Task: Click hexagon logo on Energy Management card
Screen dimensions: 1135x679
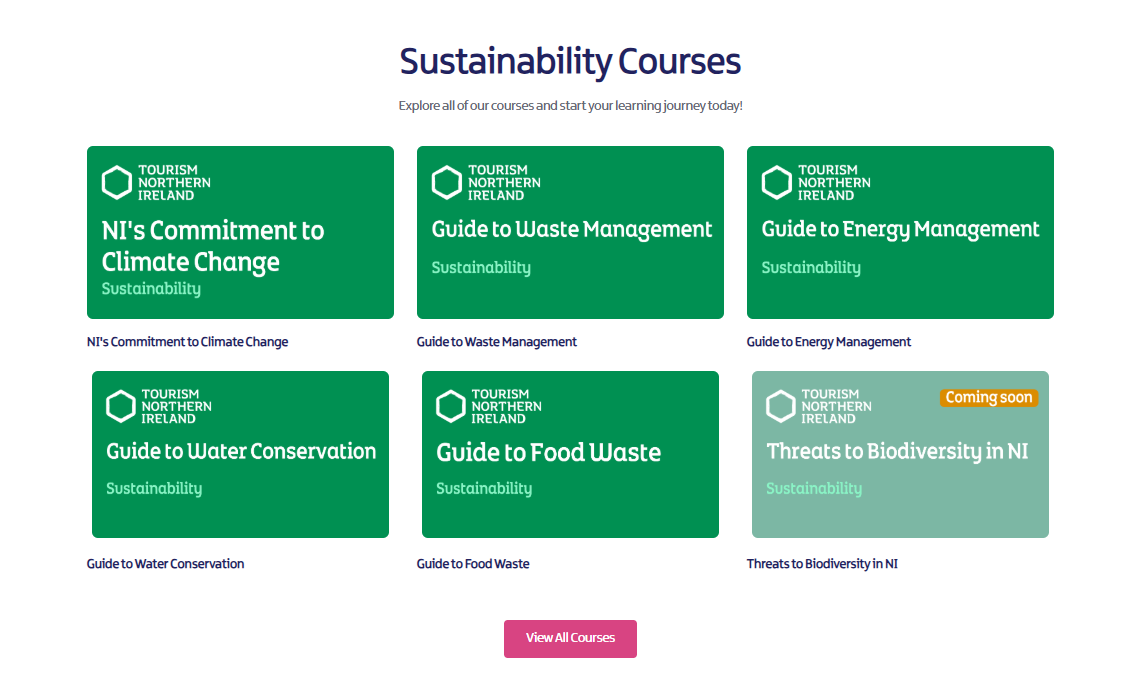Action: [777, 183]
